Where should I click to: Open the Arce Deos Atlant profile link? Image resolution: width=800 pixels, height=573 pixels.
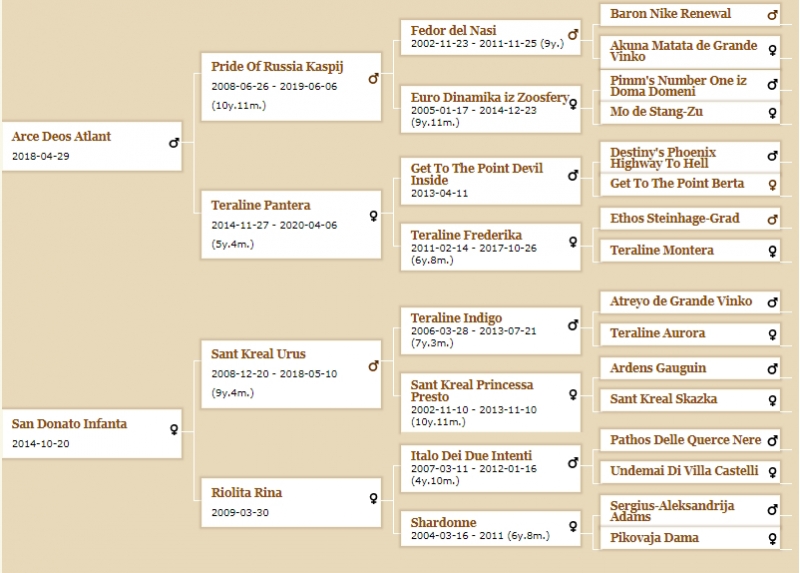pos(61,136)
